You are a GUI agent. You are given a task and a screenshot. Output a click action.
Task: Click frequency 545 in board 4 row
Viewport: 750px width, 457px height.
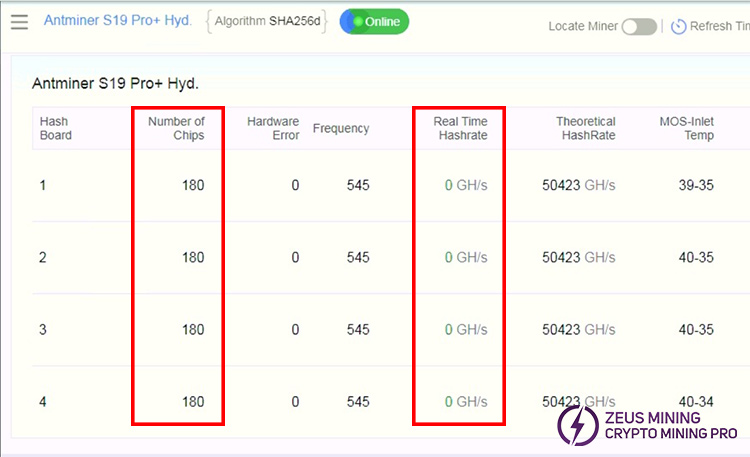coord(358,402)
